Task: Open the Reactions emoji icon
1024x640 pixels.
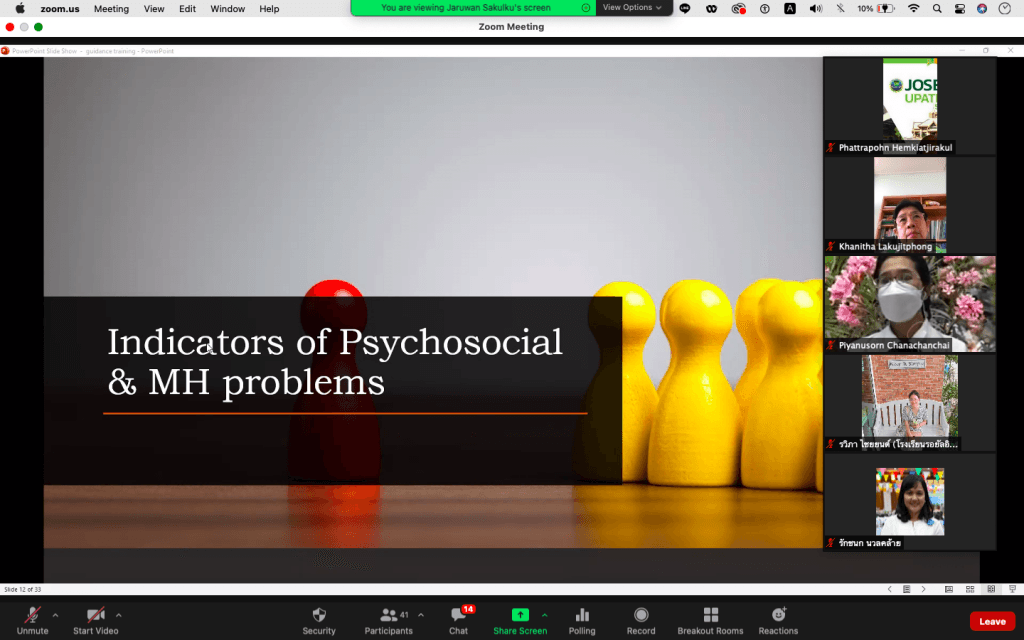Action: tap(778, 615)
